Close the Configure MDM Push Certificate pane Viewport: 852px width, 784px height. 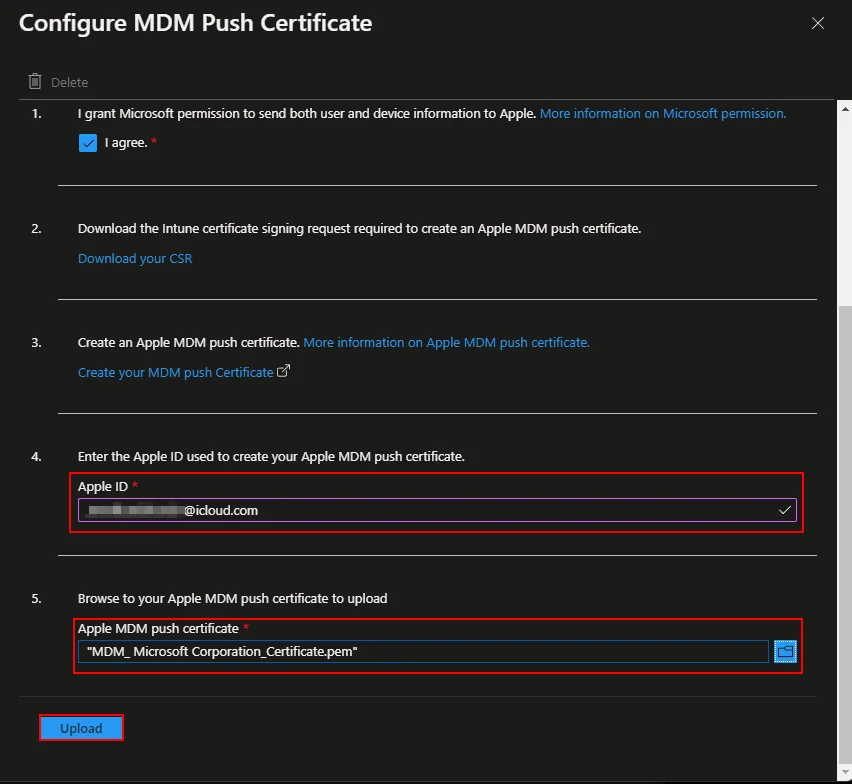pos(817,23)
